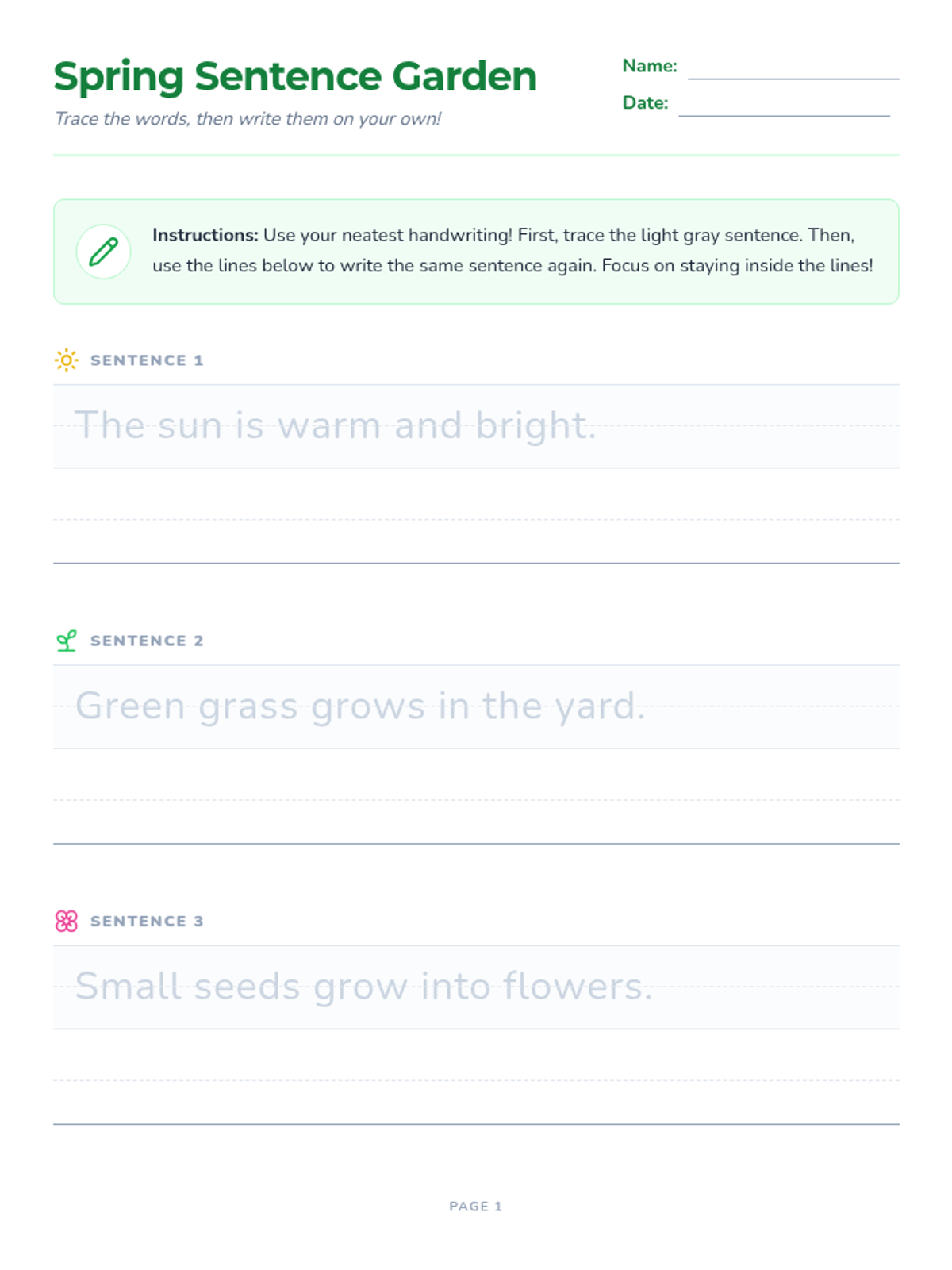Click the SENTENCE 2 label
The height and width of the screenshot is (1270, 952).
click(147, 641)
